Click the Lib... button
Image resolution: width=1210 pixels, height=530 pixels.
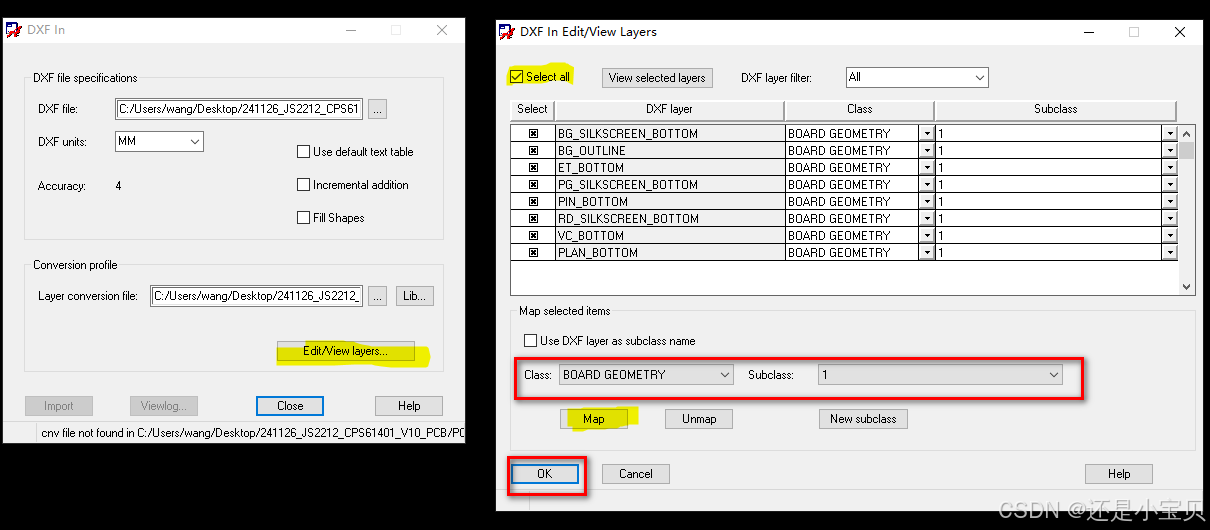[414, 296]
